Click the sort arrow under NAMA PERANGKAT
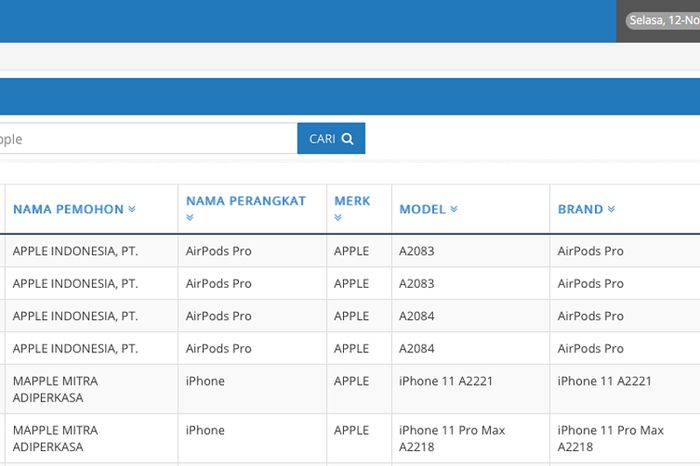This screenshot has height=466, width=700. [190, 218]
